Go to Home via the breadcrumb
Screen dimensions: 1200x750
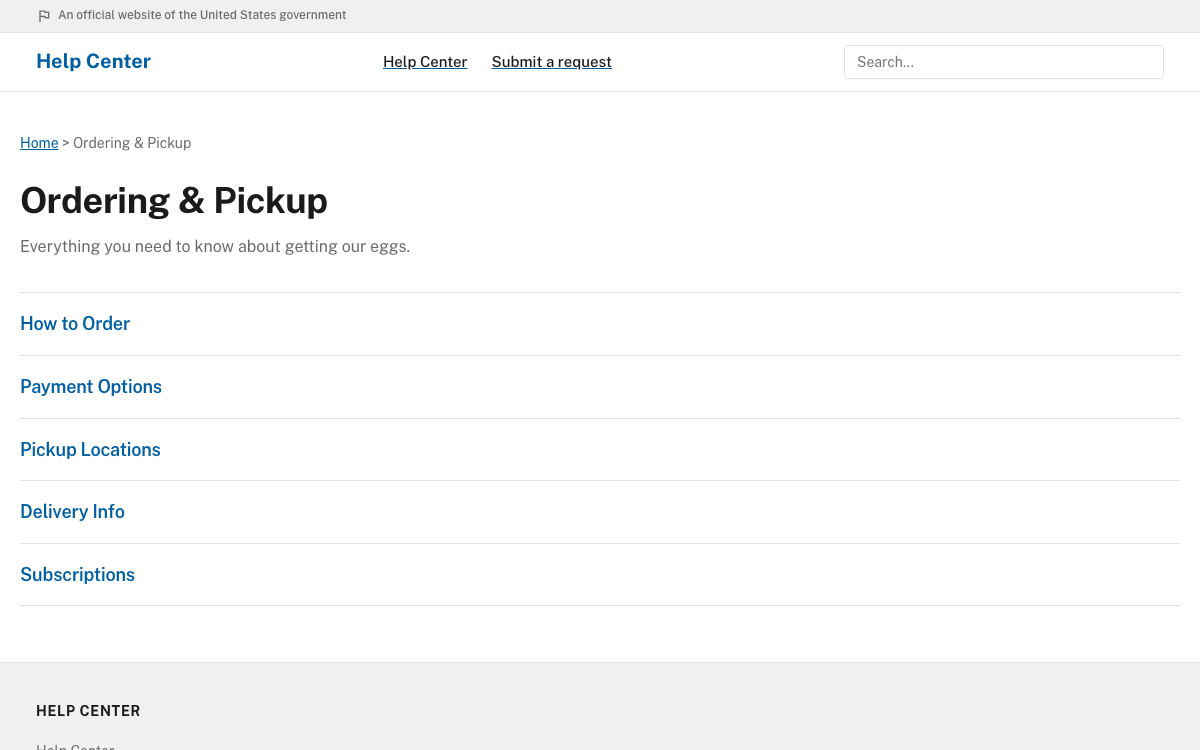coord(39,143)
